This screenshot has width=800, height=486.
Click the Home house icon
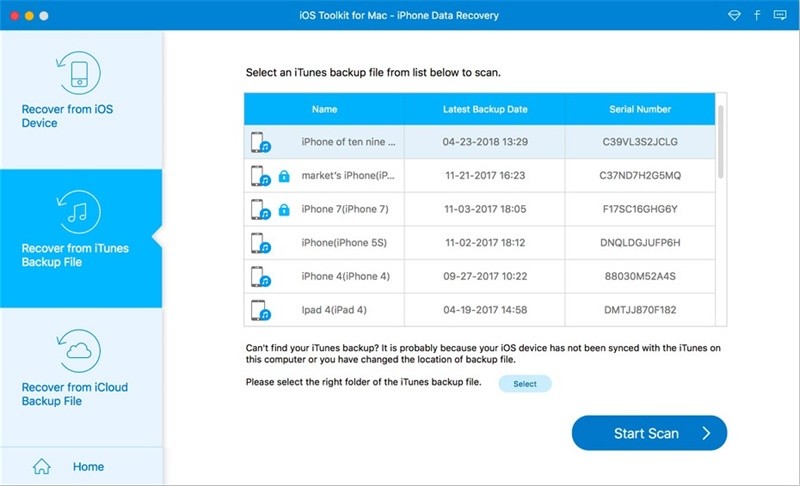(42, 466)
